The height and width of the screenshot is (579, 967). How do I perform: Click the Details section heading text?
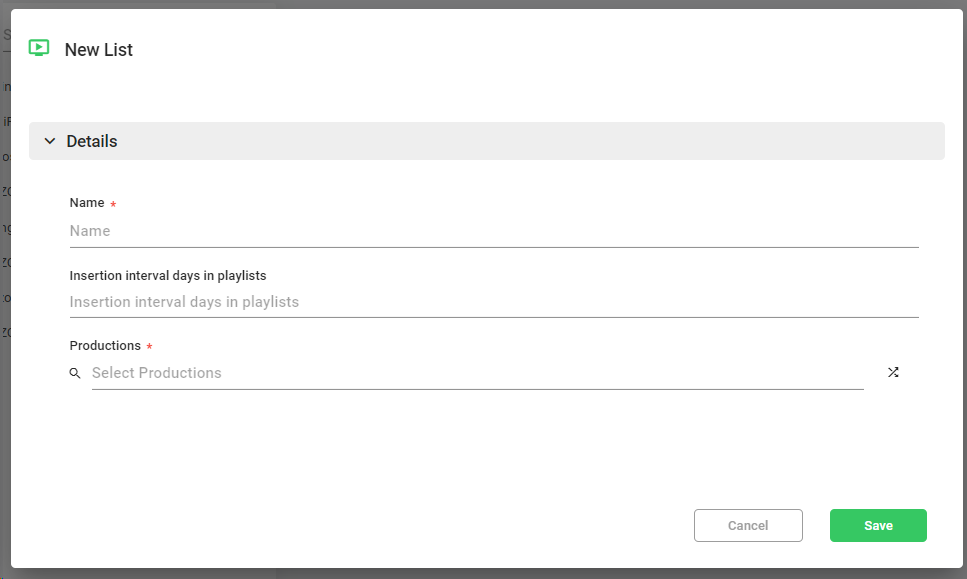(x=92, y=141)
